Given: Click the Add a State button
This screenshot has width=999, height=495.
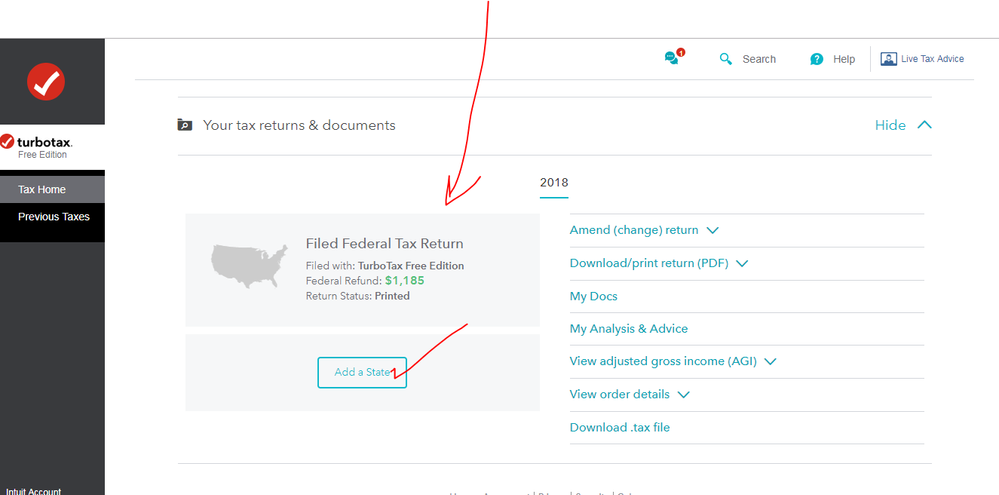Looking at the screenshot, I should (x=362, y=372).
